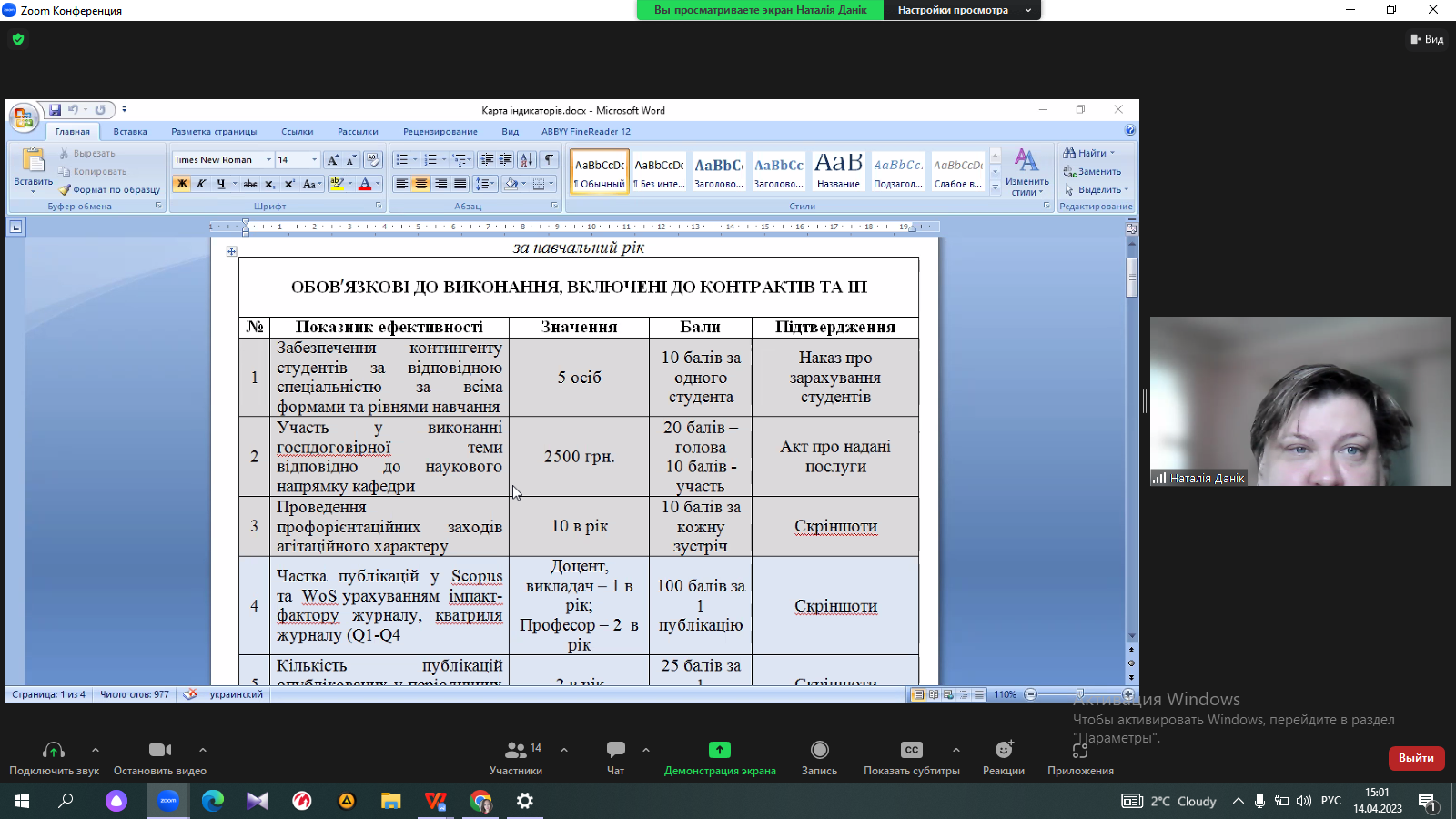Click the vertical scrollbar in Word
This screenshot has width=1456, height=819.
click(1131, 278)
